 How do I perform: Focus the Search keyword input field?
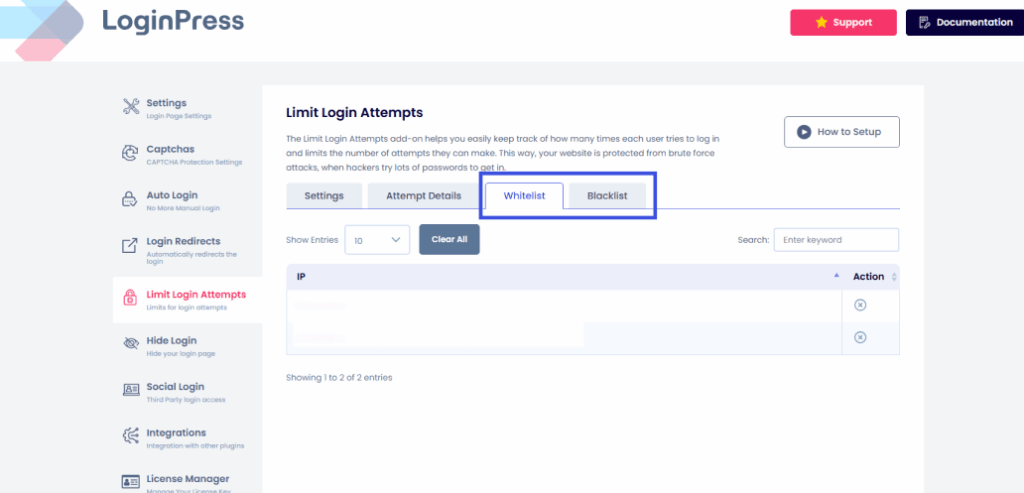tap(837, 240)
